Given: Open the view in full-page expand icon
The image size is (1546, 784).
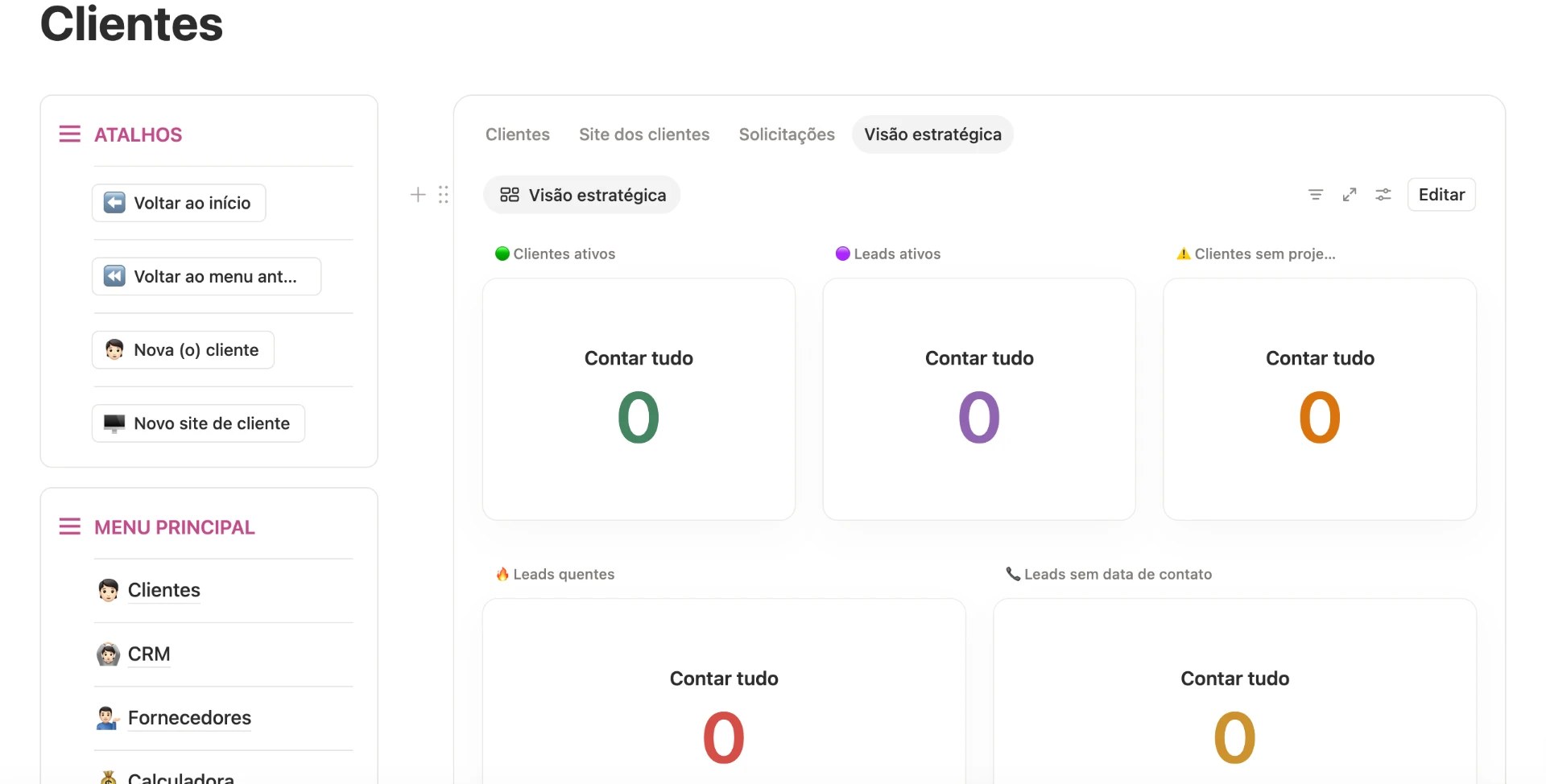Looking at the screenshot, I should pyautogui.click(x=1350, y=195).
